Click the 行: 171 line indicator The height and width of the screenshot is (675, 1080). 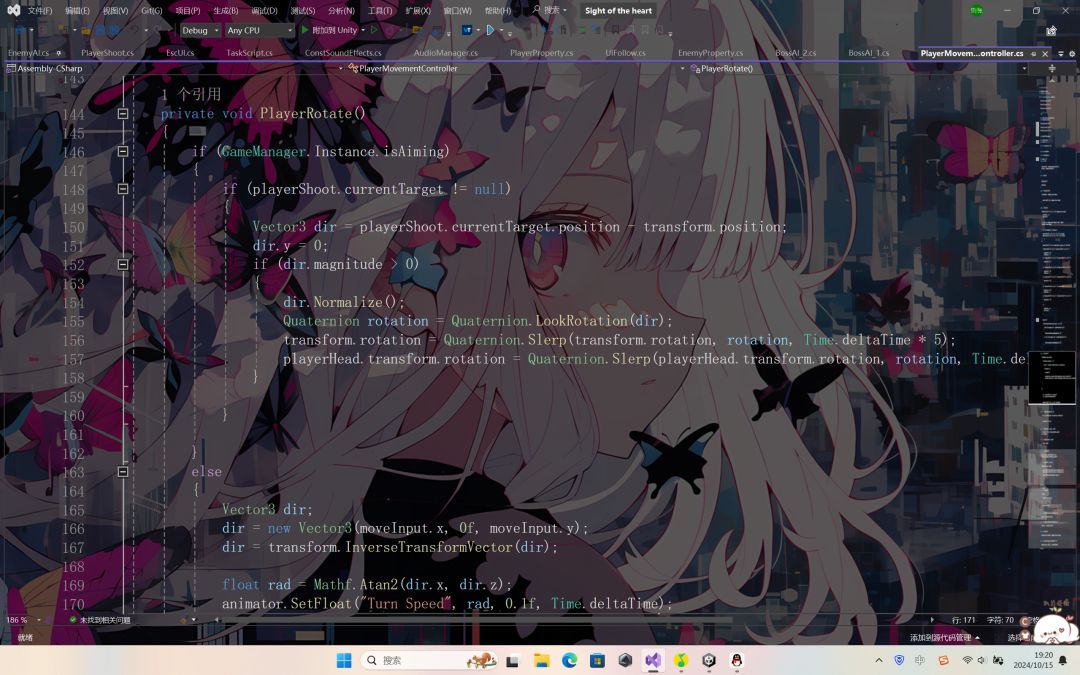(x=963, y=620)
